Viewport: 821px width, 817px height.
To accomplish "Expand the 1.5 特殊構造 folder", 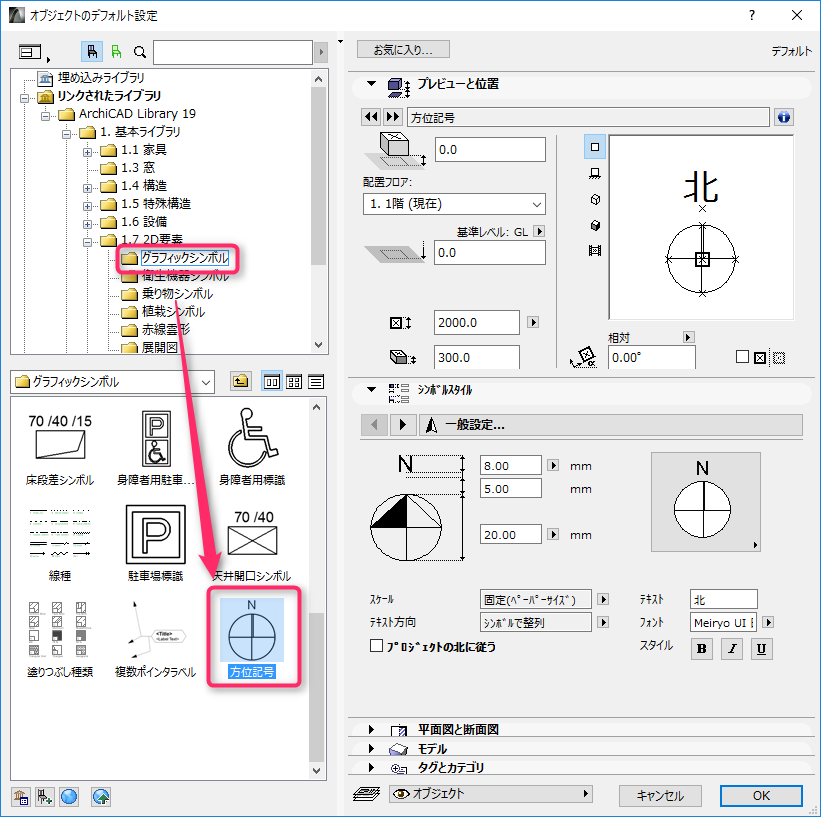I will point(87,206).
